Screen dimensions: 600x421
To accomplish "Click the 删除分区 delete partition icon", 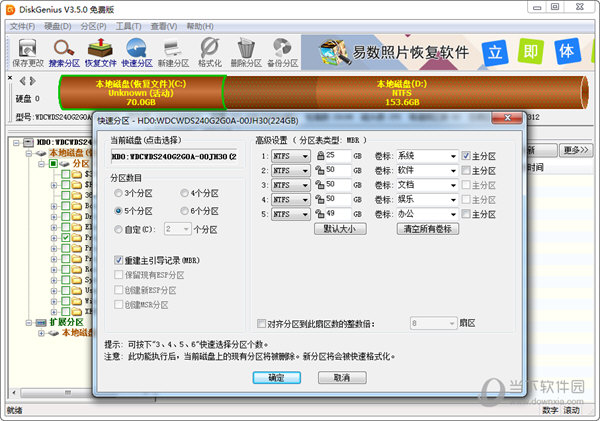I will pos(246,53).
